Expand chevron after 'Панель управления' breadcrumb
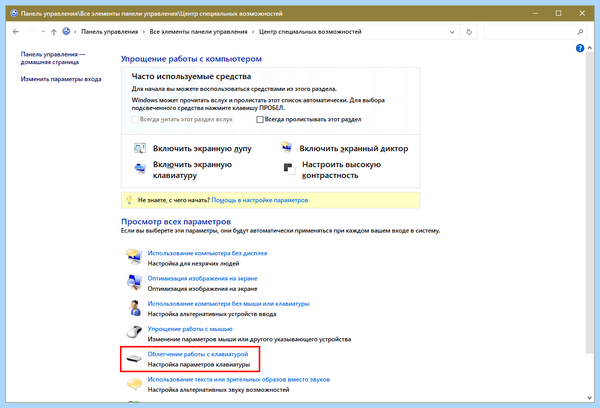This screenshot has width=600, height=408. 144,32
